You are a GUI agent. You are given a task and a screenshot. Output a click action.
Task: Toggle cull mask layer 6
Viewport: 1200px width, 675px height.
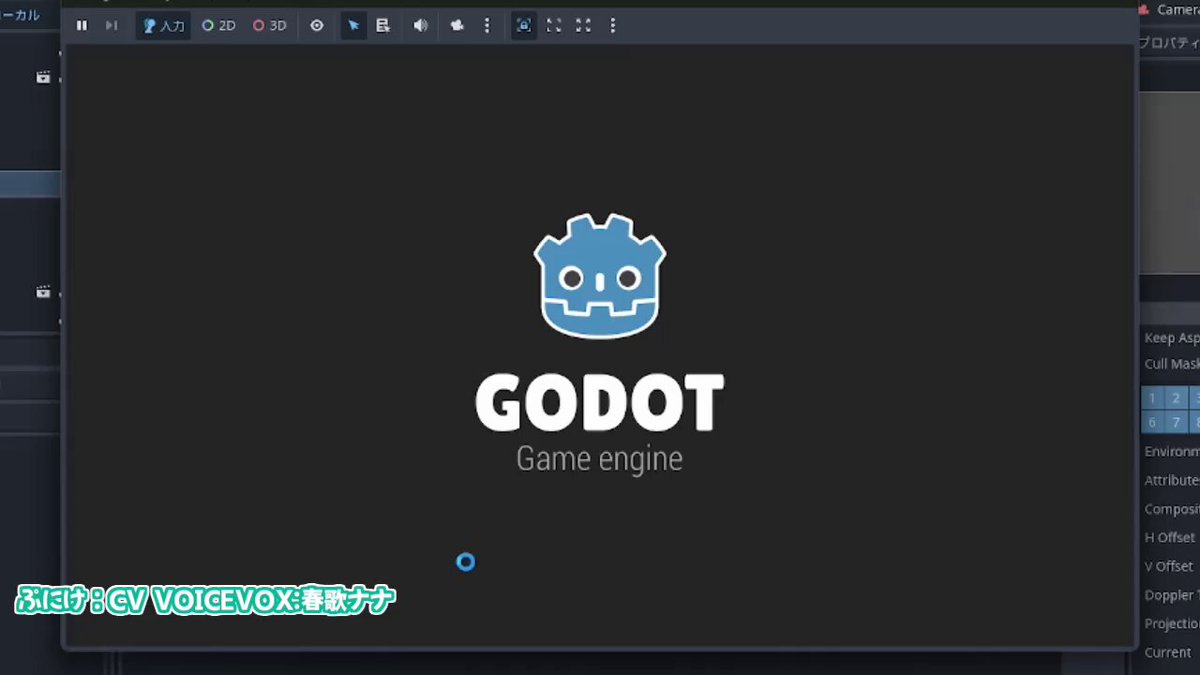[1152, 422]
